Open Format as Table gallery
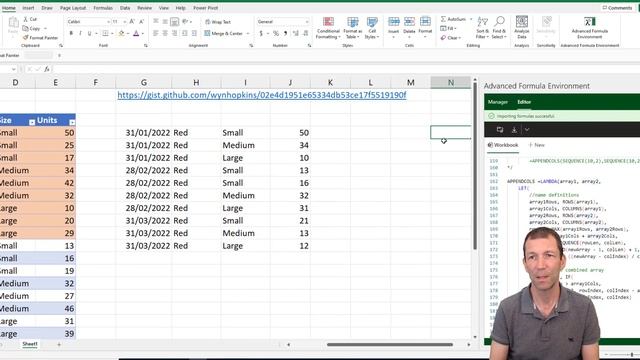 coord(353,28)
